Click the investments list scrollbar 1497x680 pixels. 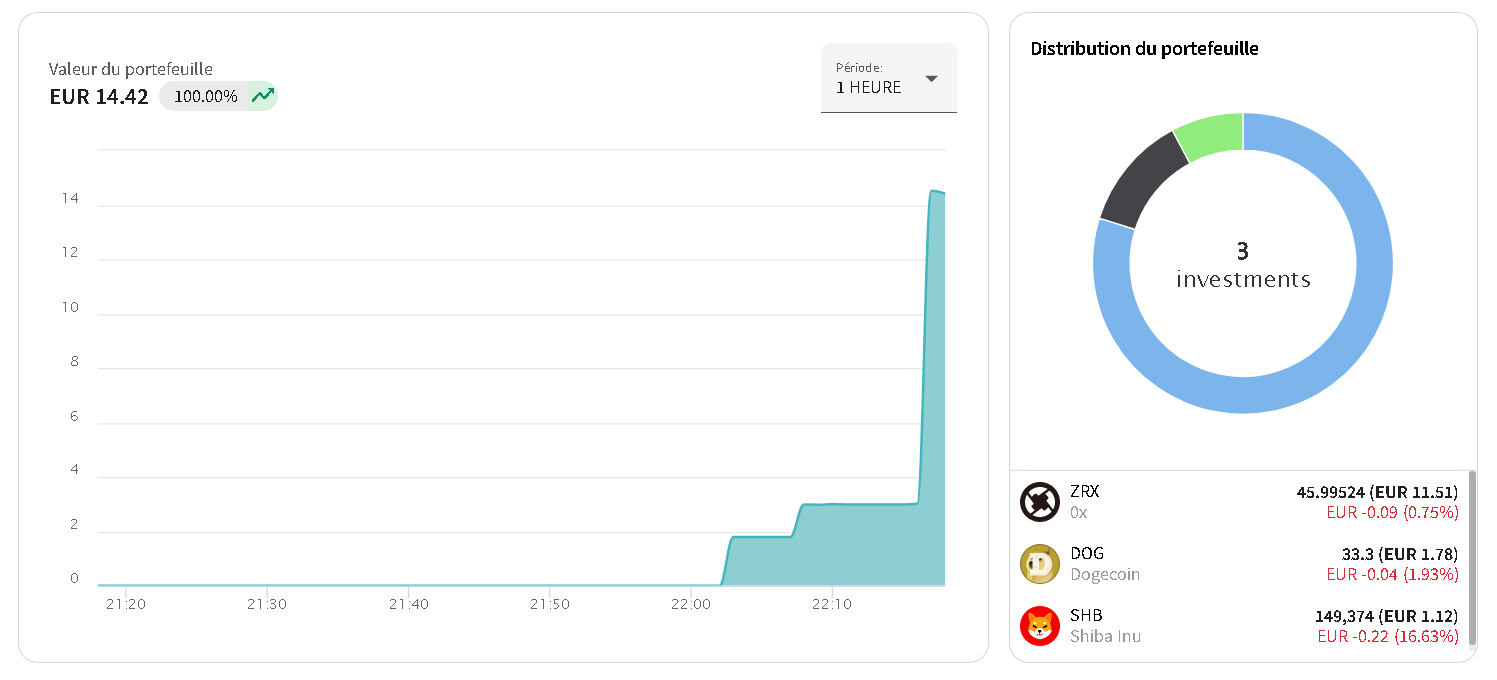(x=1472, y=560)
